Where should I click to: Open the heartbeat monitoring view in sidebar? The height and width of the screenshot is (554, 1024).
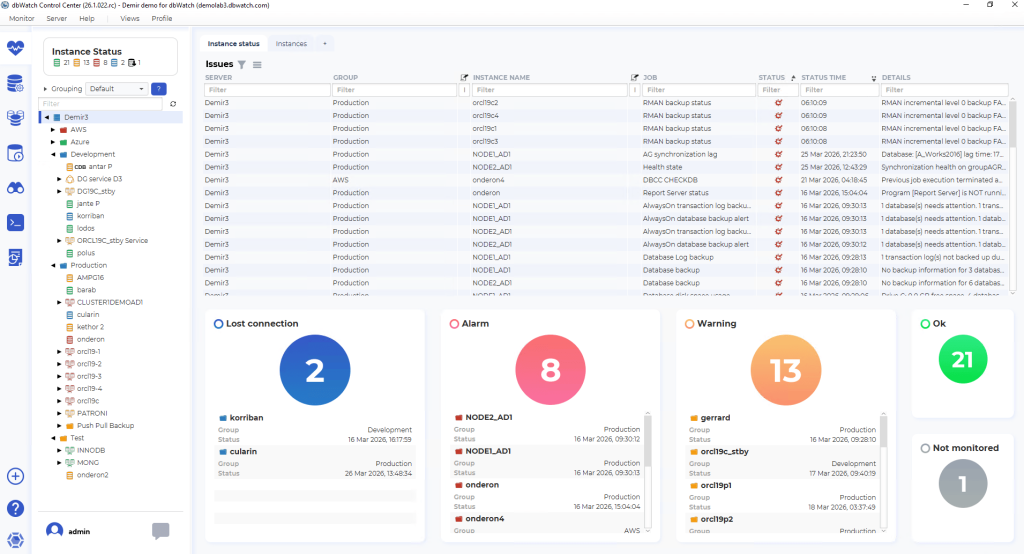tap(16, 48)
